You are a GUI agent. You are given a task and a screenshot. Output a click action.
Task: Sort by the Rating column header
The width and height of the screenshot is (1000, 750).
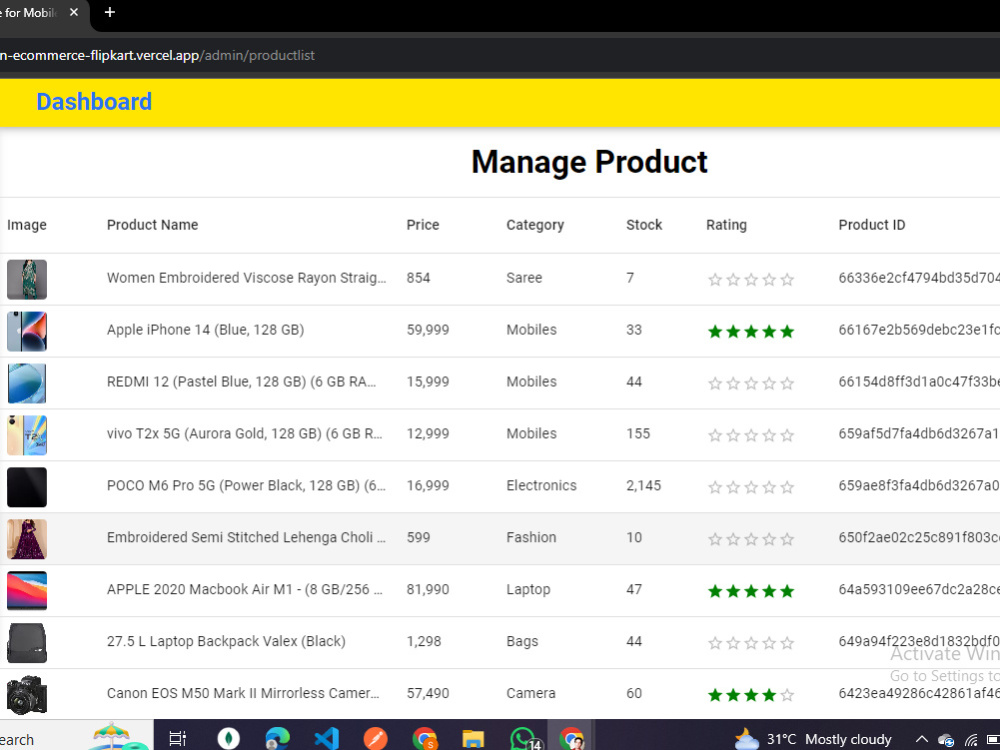726,225
